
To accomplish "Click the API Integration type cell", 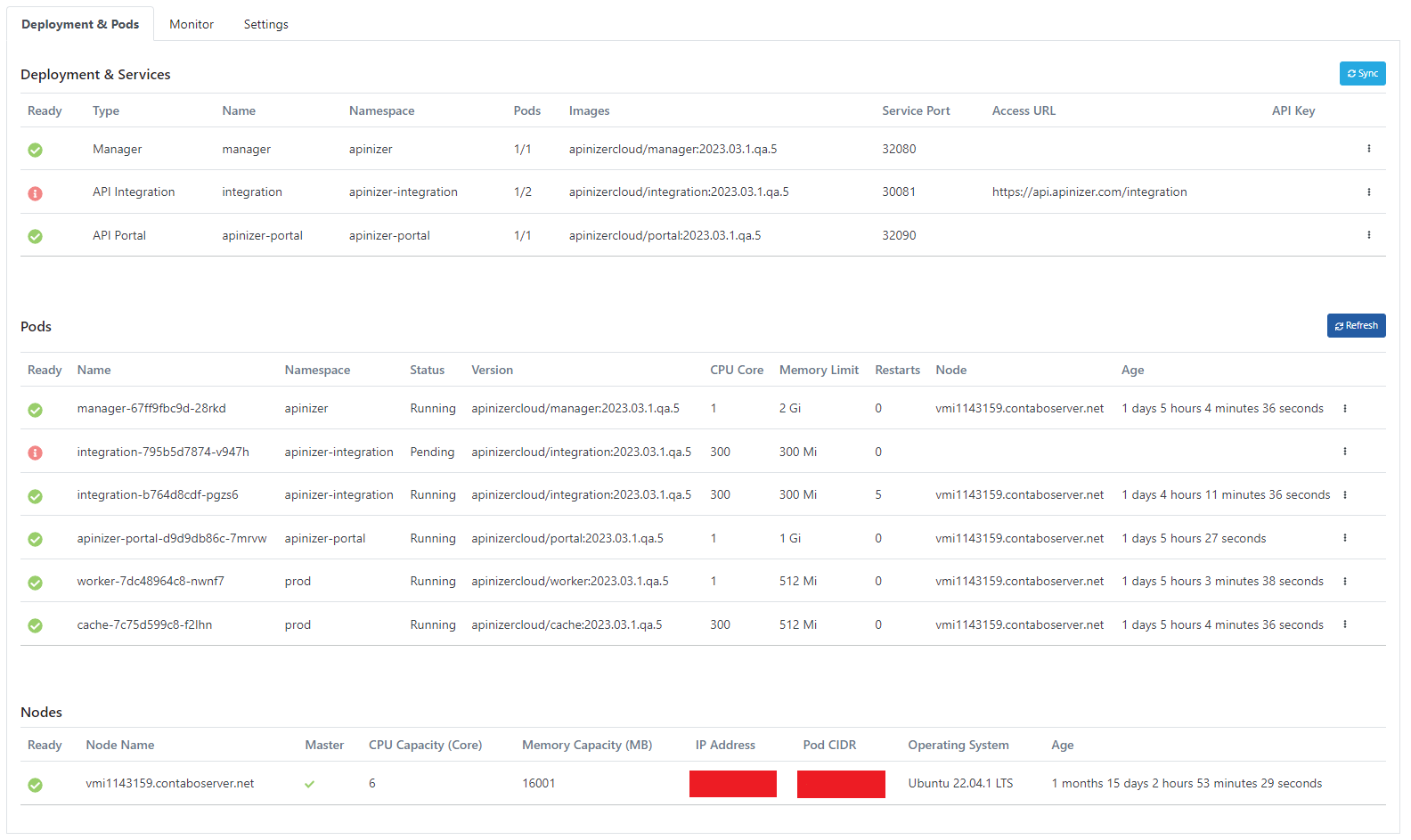I will coord(134,192).
